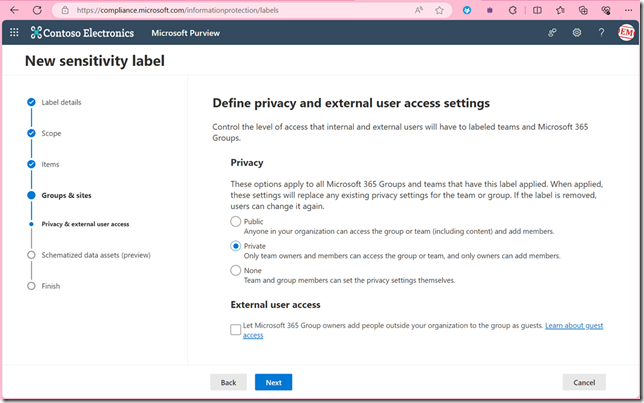Add page to favorites star
This screenshot has width=644, height=403.
click(x=439, y=10)
